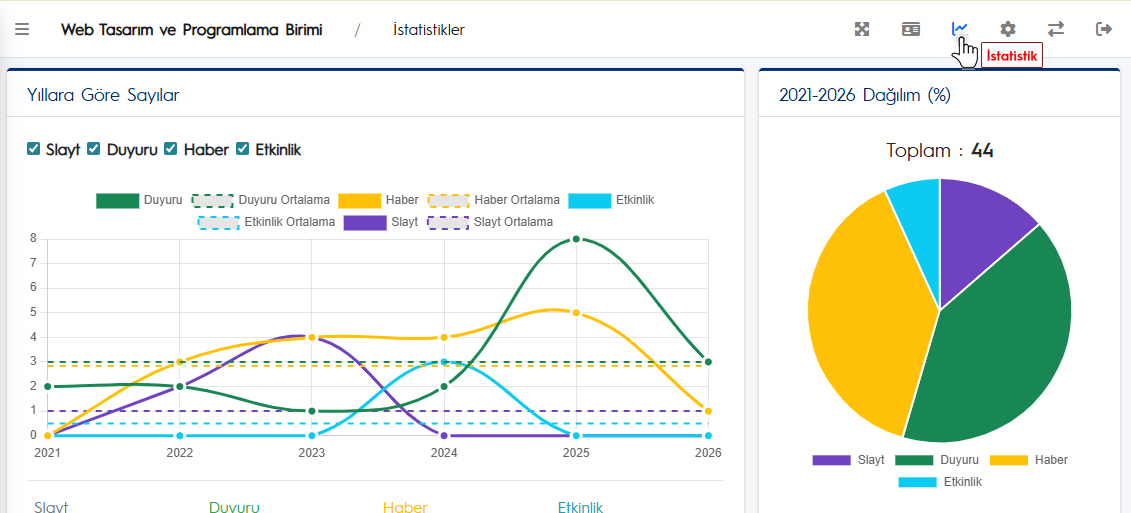Open the ID card profile icon
The image size is (1131, 513).
[910, 29]
